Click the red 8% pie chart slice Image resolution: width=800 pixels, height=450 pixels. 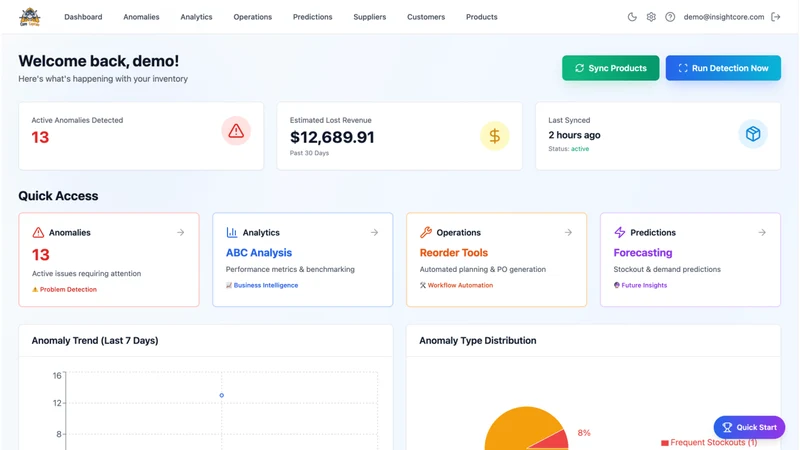point(557,441)
